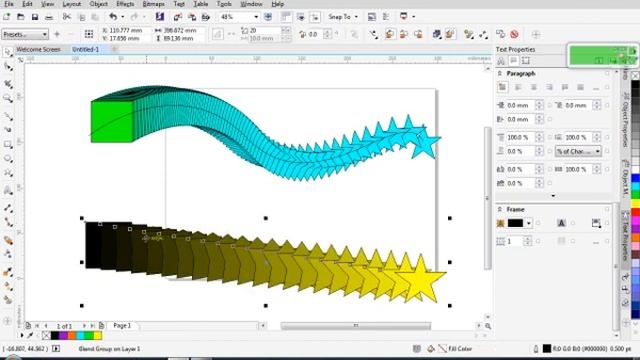Open the Effects menu
The width and height of the screenshot is (640, 360).
(x=125, y=4)
